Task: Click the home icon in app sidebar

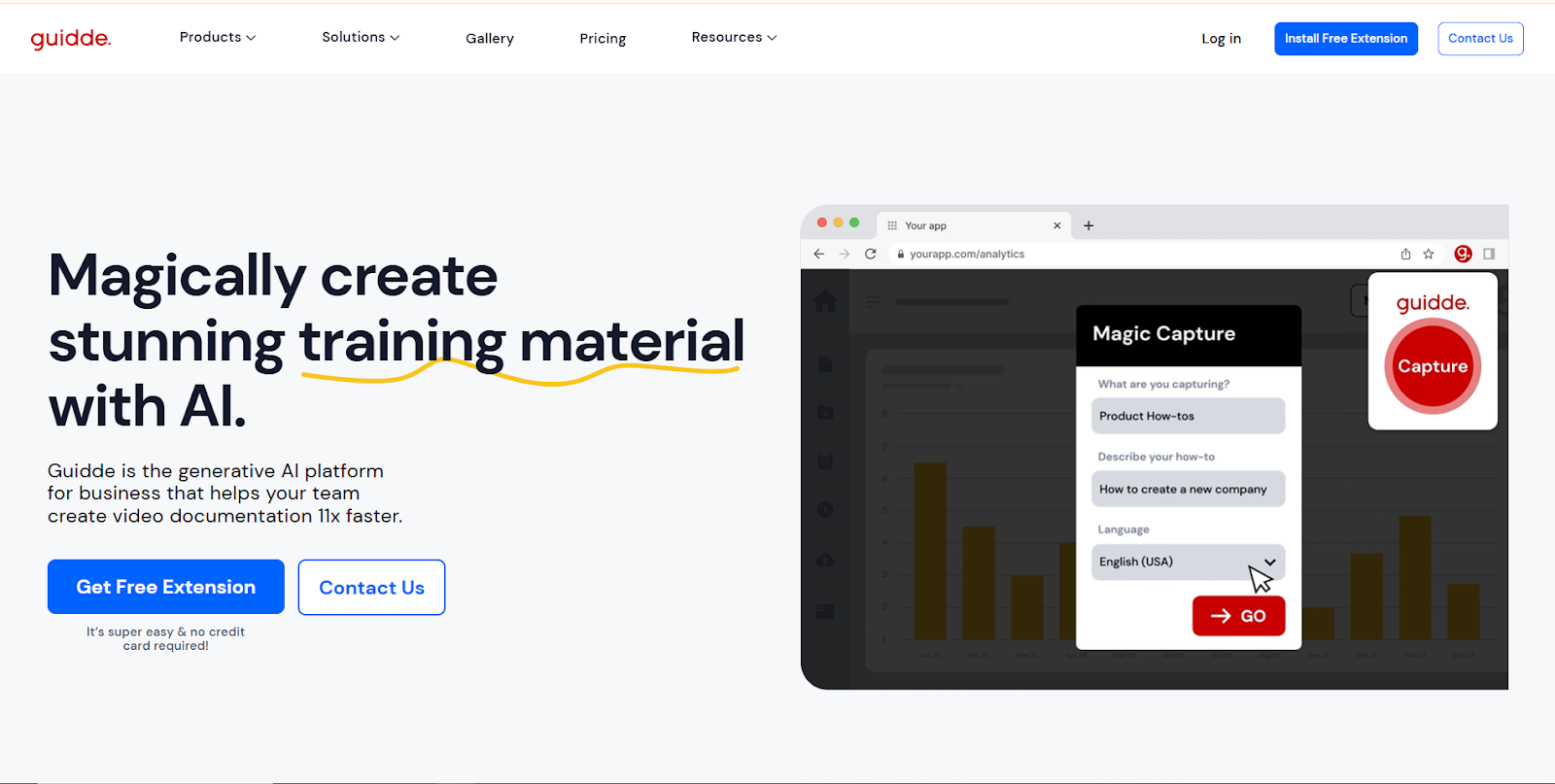Action: click(x=825, y=301)
